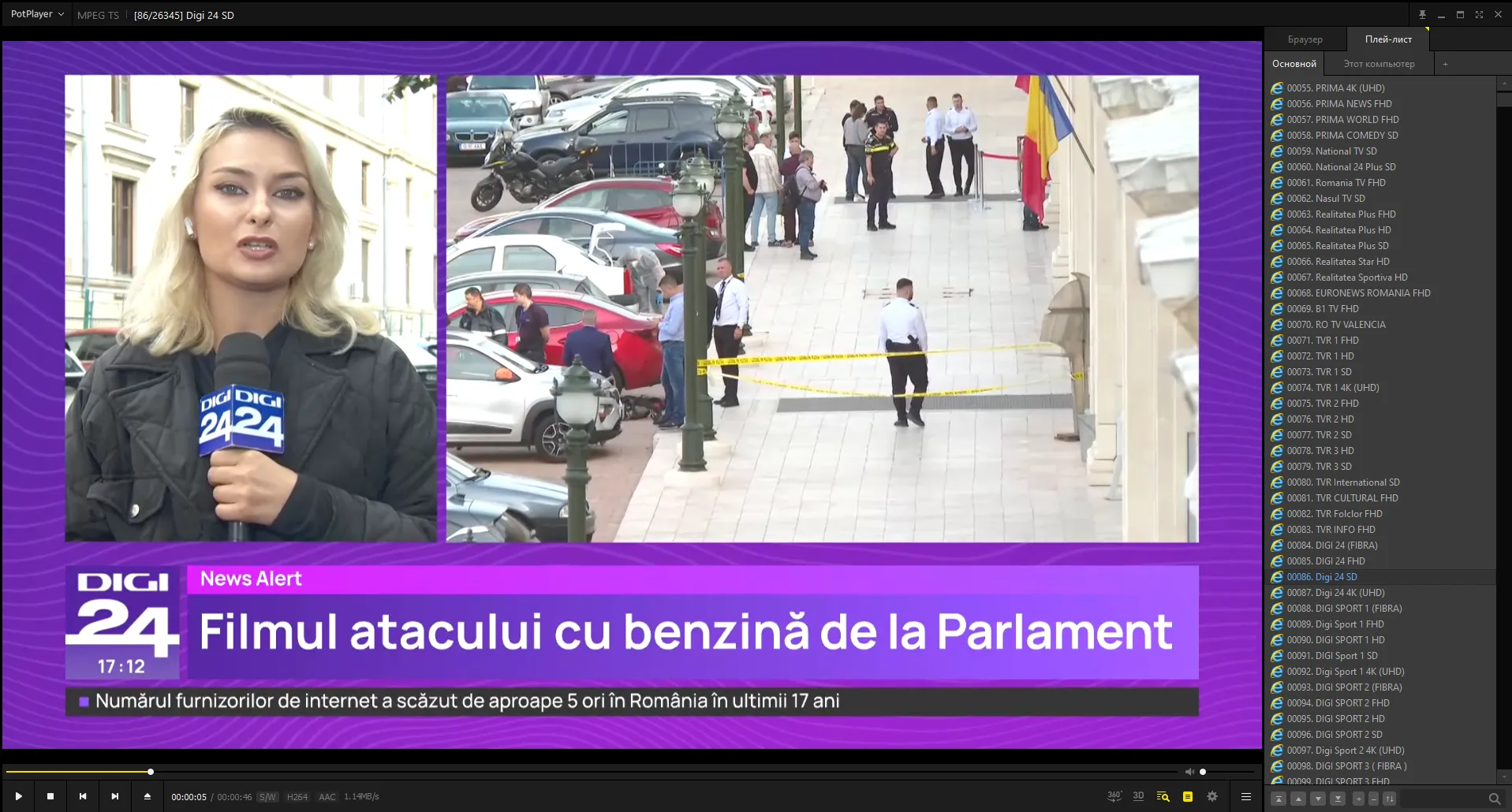Stop playback with the Stop button
Viewport: 1512px width, 812px height.
coord(50,796)
